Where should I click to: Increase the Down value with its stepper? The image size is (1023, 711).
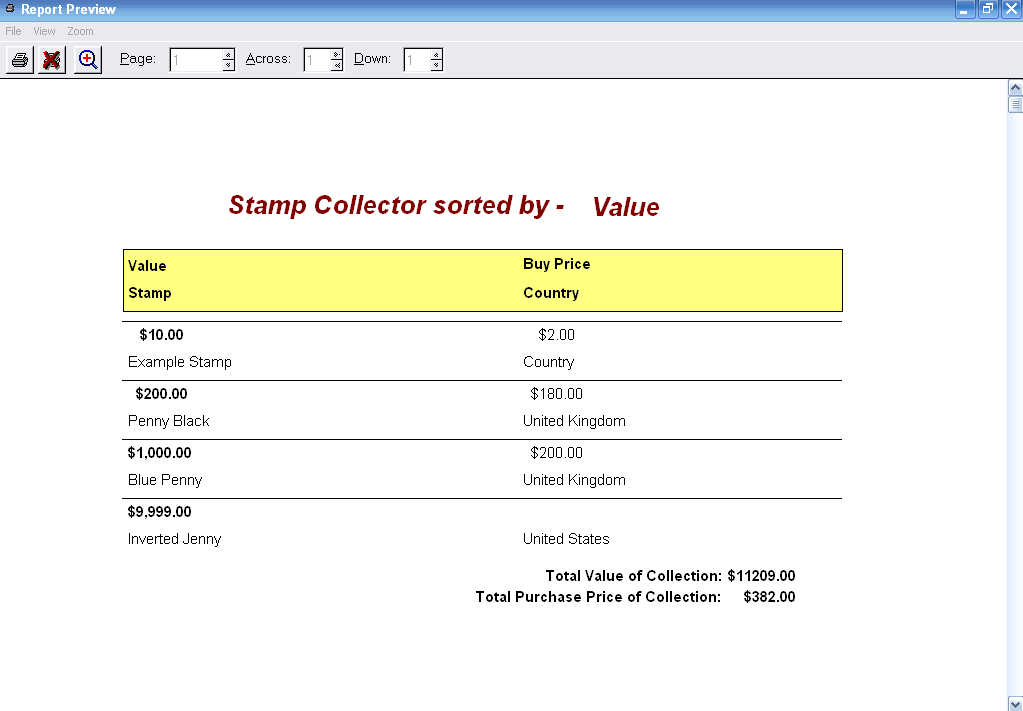point(438,54)
